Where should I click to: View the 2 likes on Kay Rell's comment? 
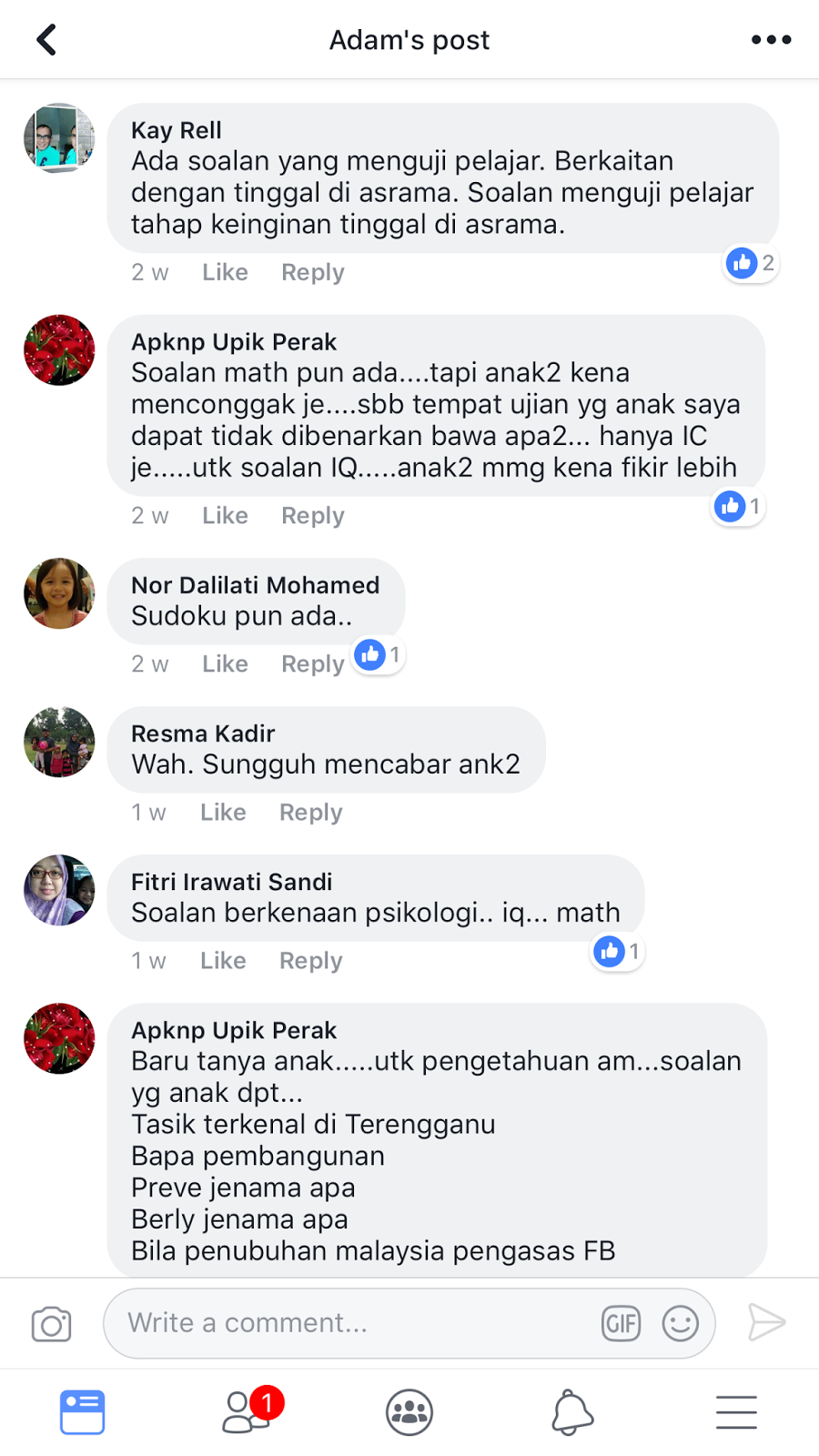(x=751, y=264)
